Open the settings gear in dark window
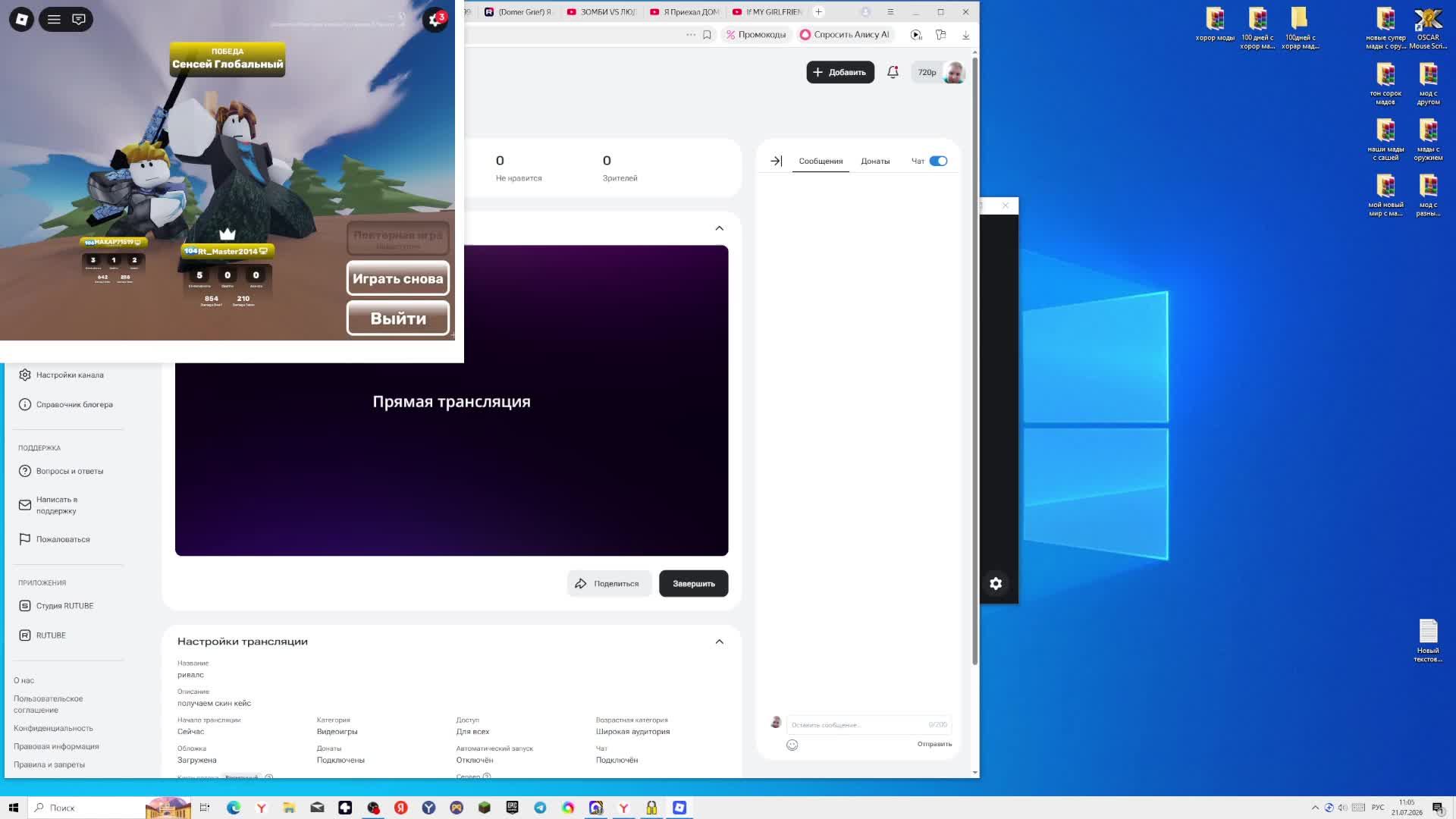Image resolution: width=1456 pixels, height=819 pixels. (996, 584)
